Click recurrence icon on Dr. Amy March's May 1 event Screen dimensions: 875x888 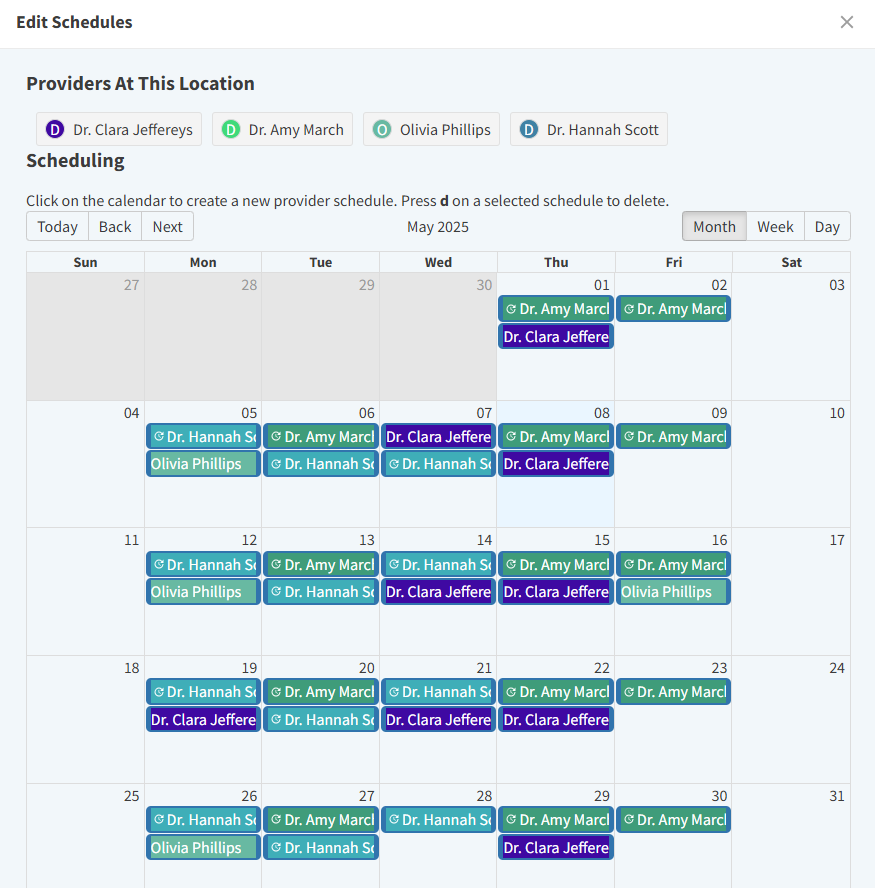511,308
